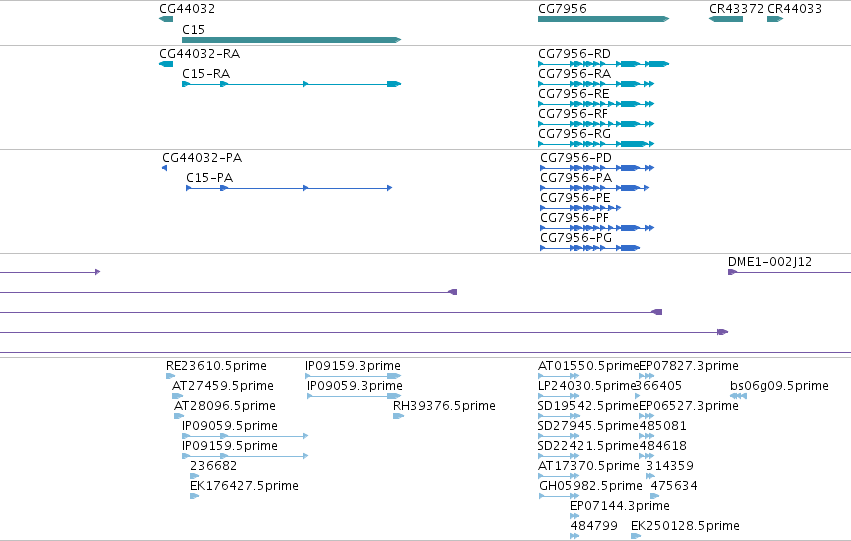
Task: Select EST AT01550.5prime
Action: coord(558,376)
